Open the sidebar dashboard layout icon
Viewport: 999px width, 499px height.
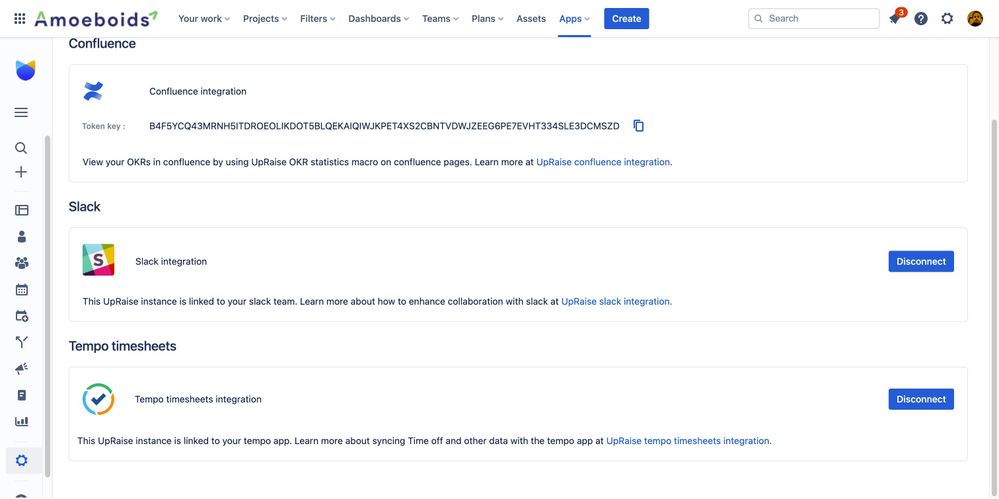coord(22,210)
